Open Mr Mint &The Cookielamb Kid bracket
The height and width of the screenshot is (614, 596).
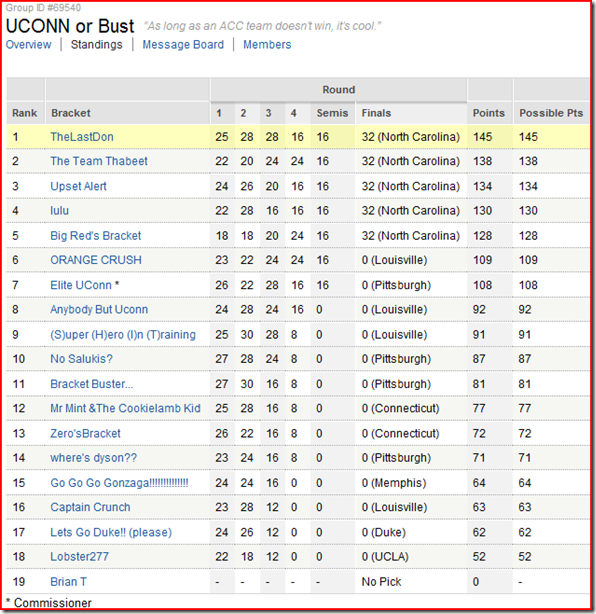[125, 408]
